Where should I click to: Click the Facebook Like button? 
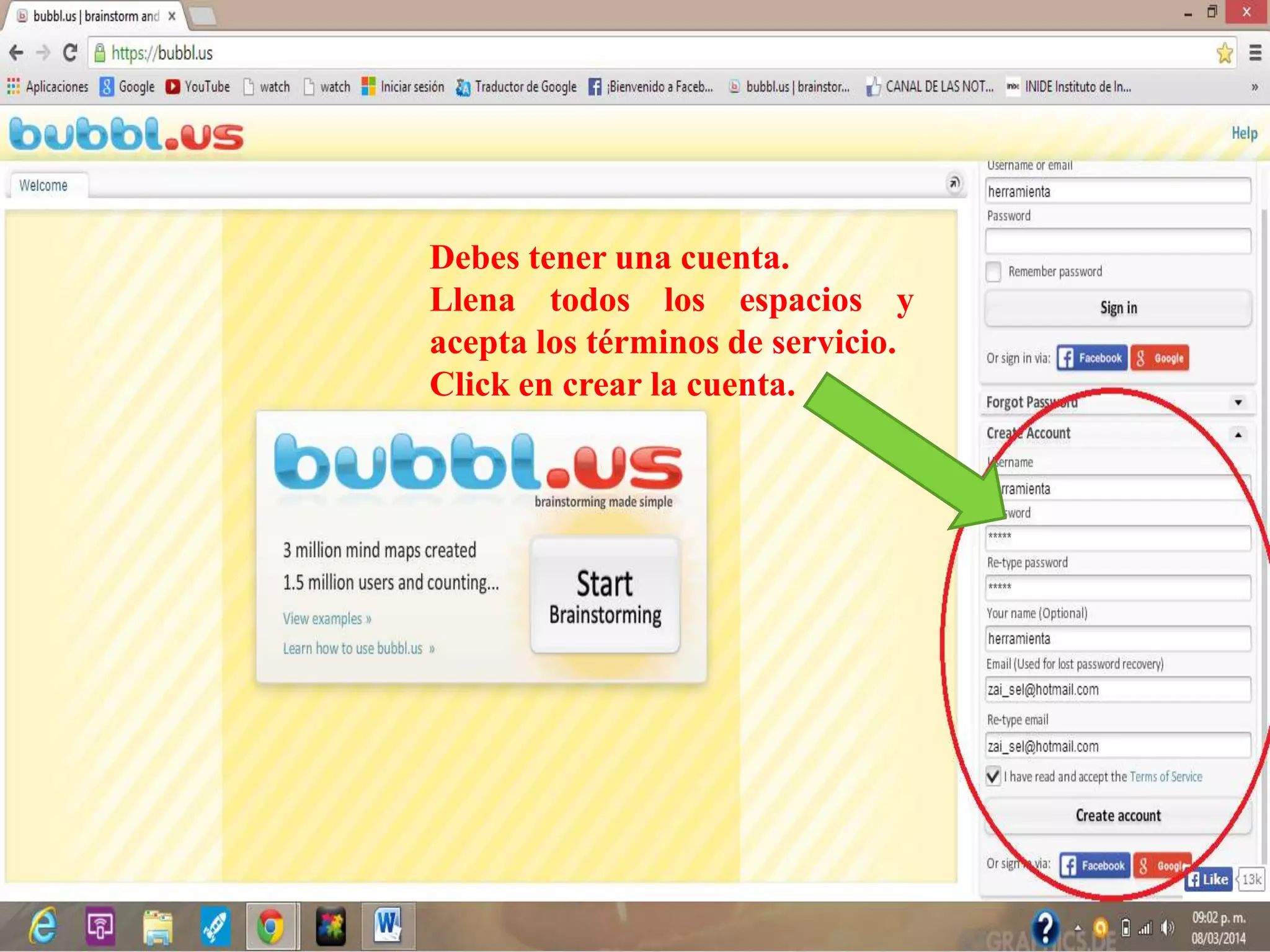[x=1208, y=879]
